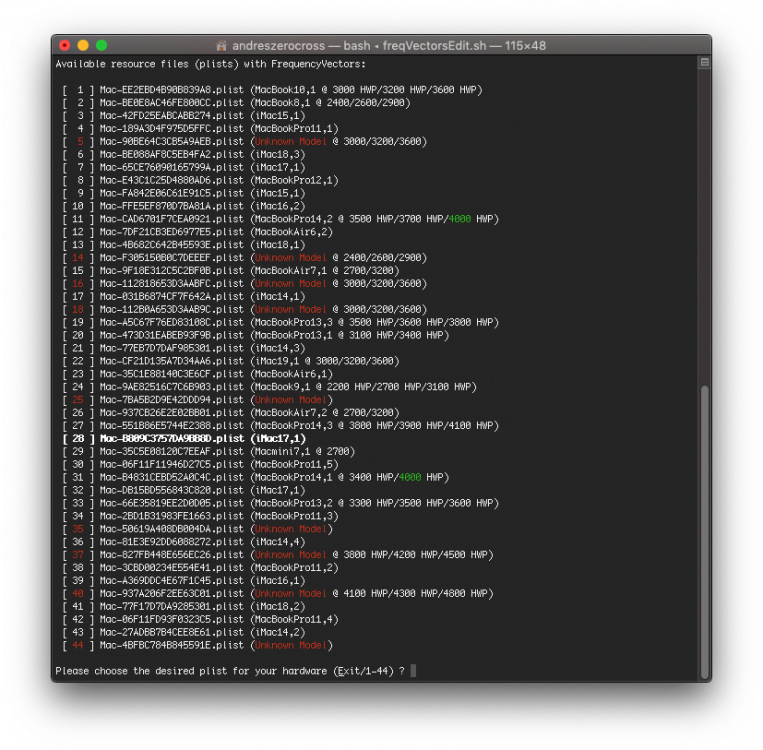Click the home folder icon in the title bar

[x=221, y=46]
